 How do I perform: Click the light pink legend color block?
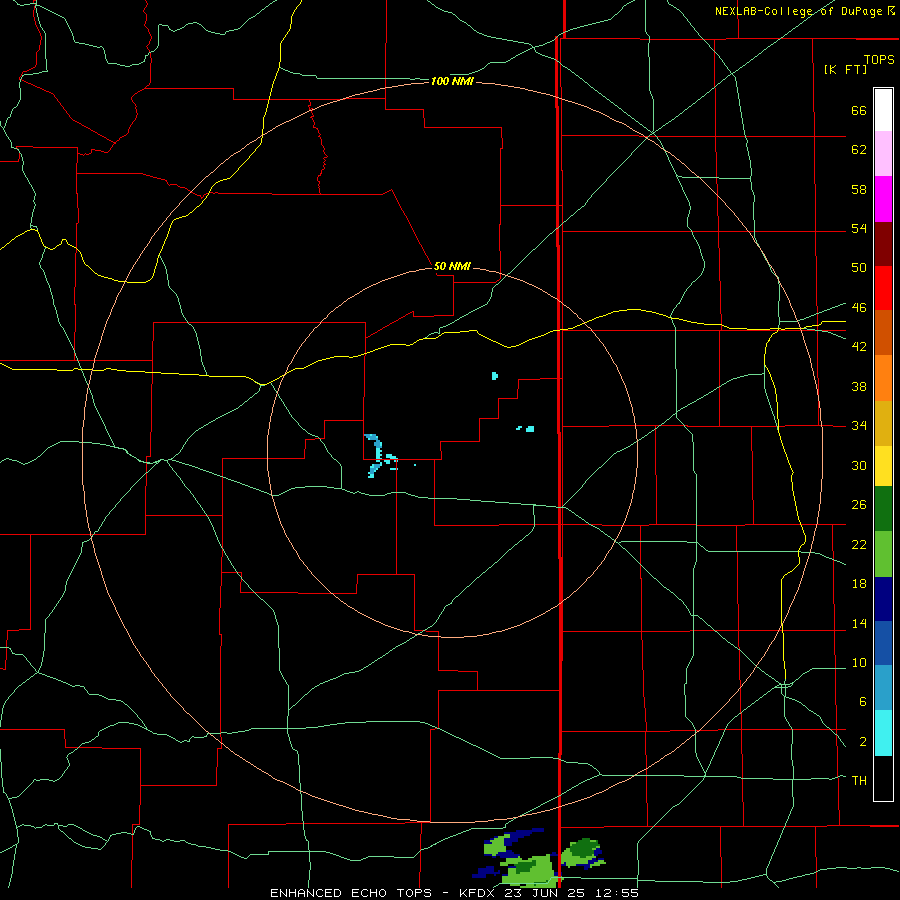pyautogui.click(x=883, y=154)
